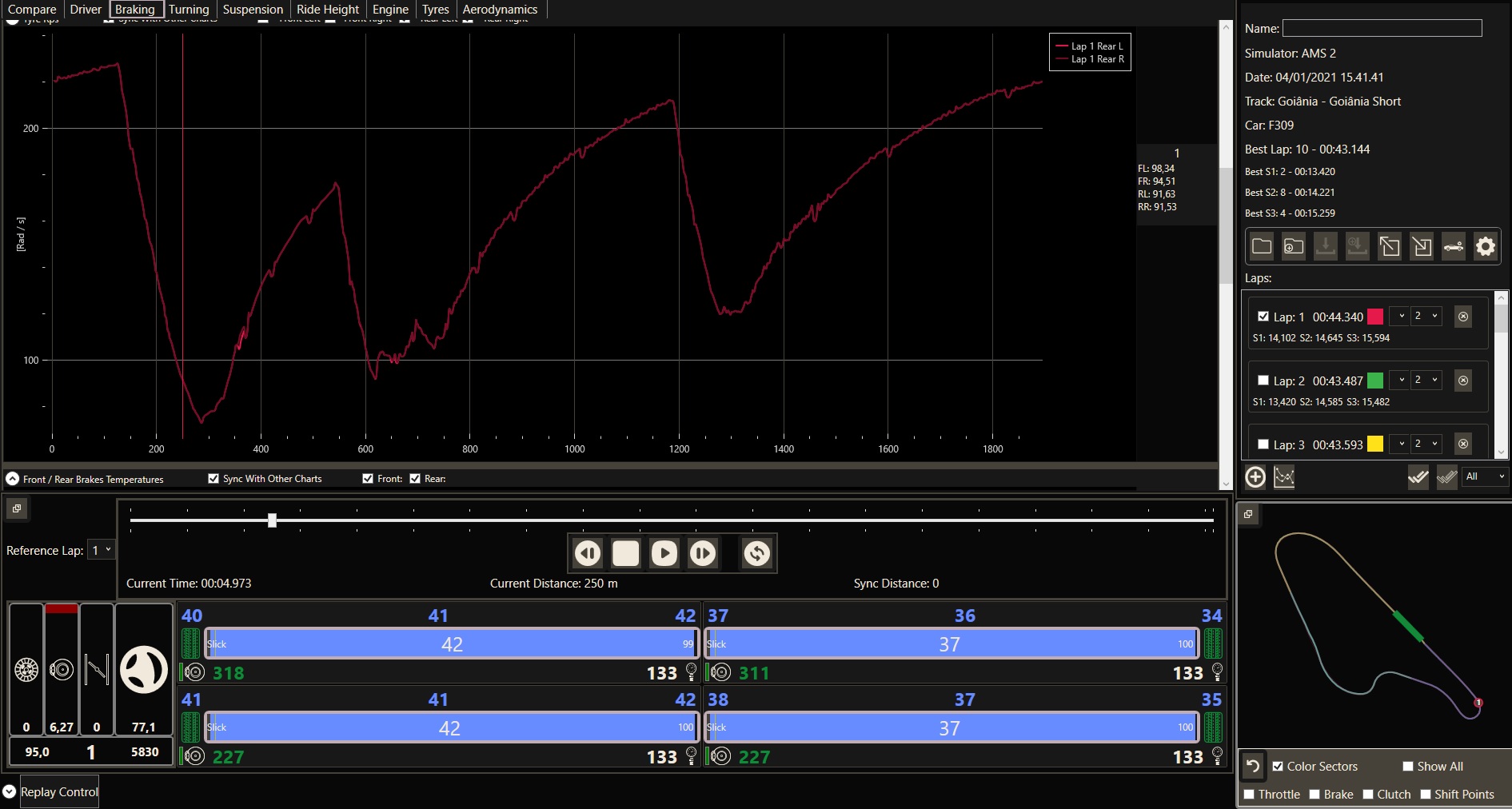Open the All laps filter dropdown
The height and width of the screenshot is (809, 1512).
pos(1484,476)
